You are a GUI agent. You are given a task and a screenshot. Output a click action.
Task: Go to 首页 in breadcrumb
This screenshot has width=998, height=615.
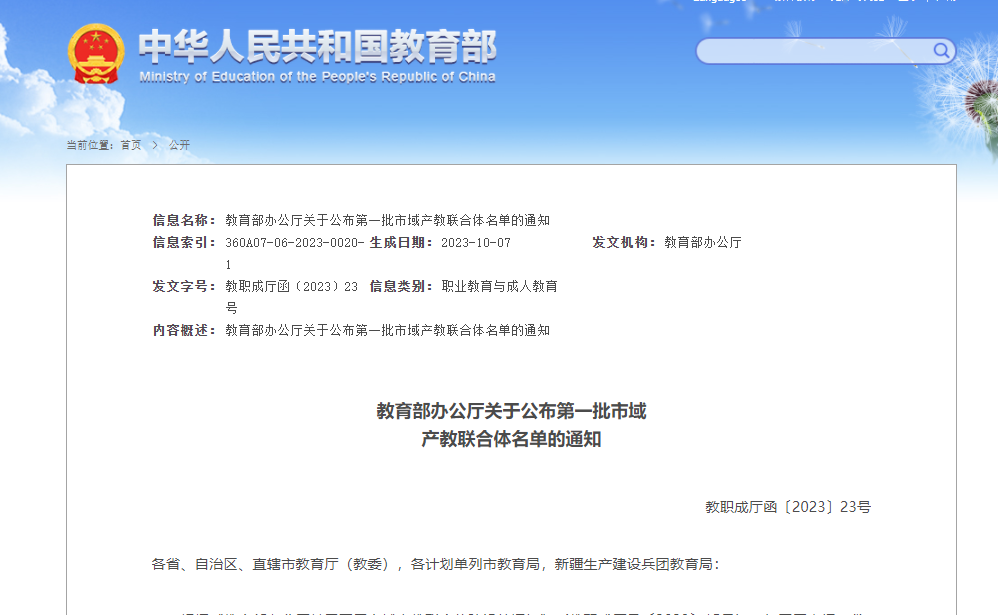pyautogui.click(x=131, y=145)
